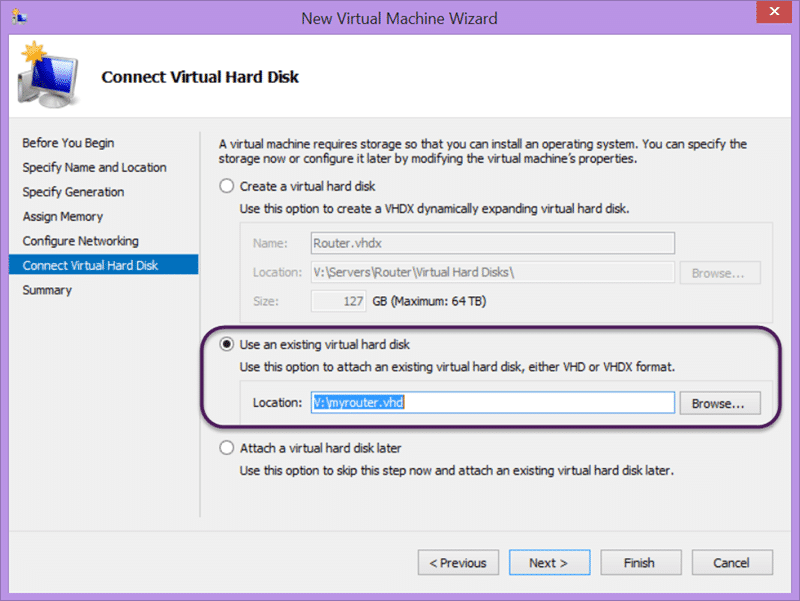Viewport: 800px width, 601px height.
Task: Click the wizard app icon in title bar
Action: point(19,17)
